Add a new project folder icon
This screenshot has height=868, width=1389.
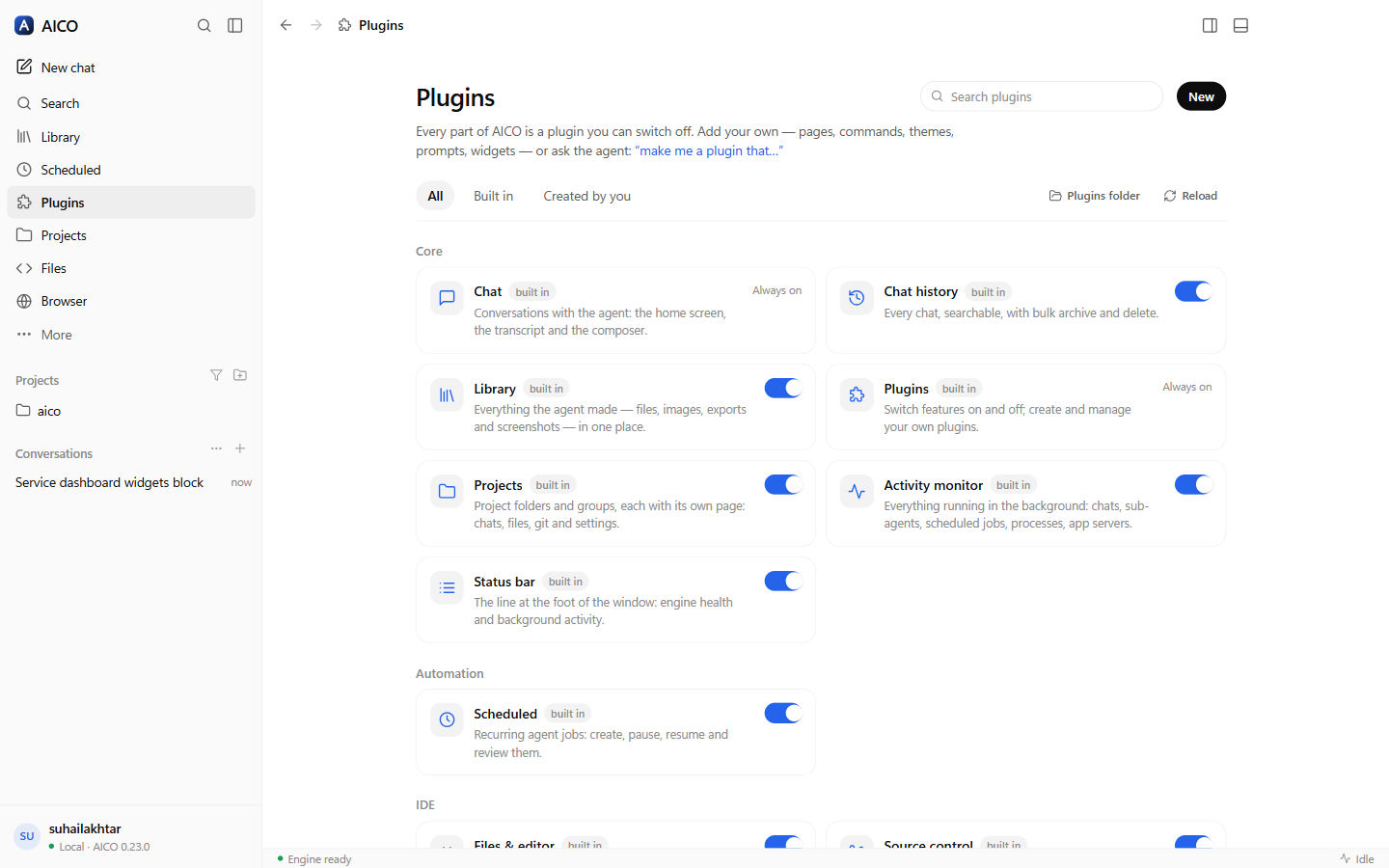[x=240, y=375]
